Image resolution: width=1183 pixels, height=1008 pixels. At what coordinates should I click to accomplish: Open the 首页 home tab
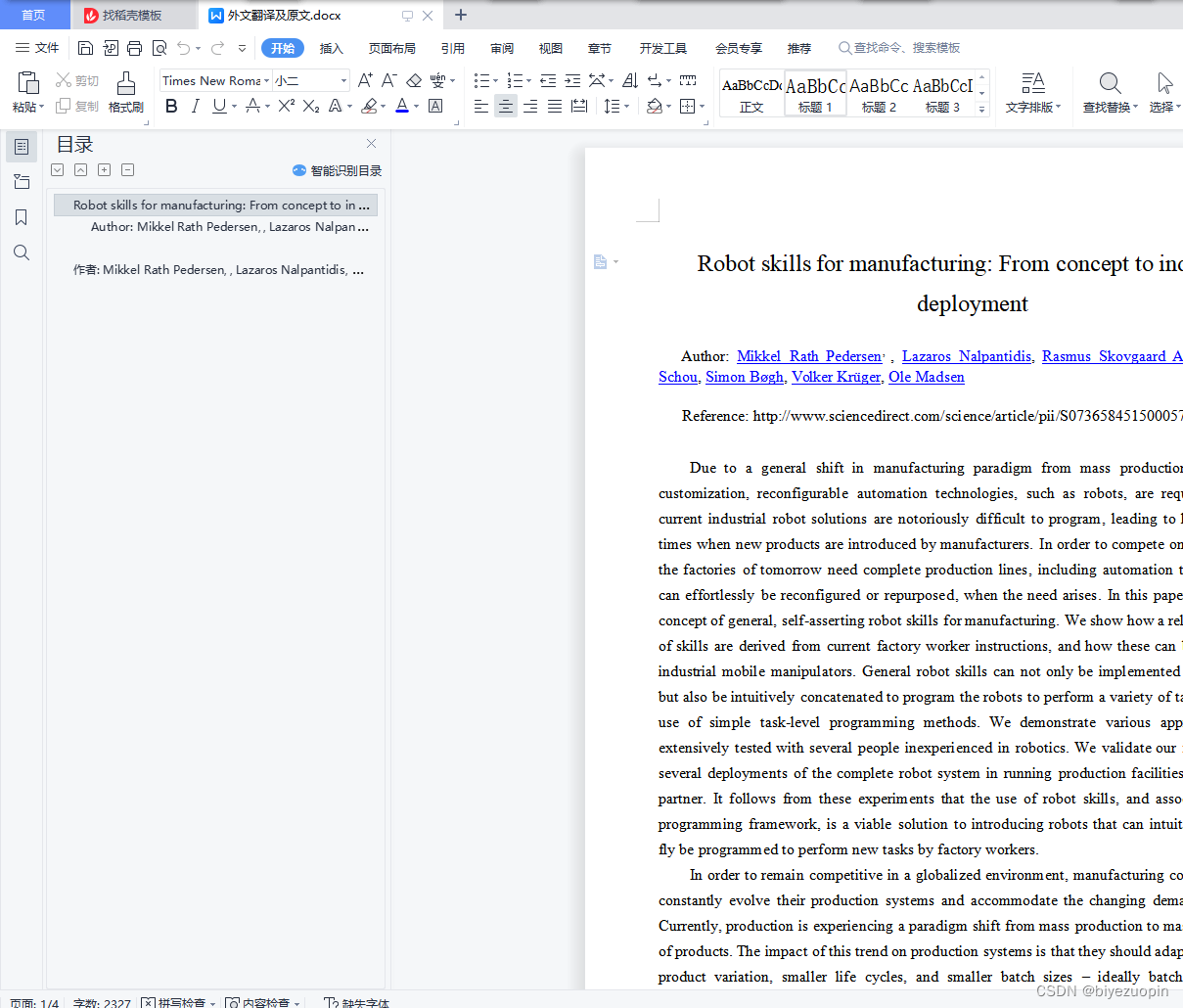[34, 15]
